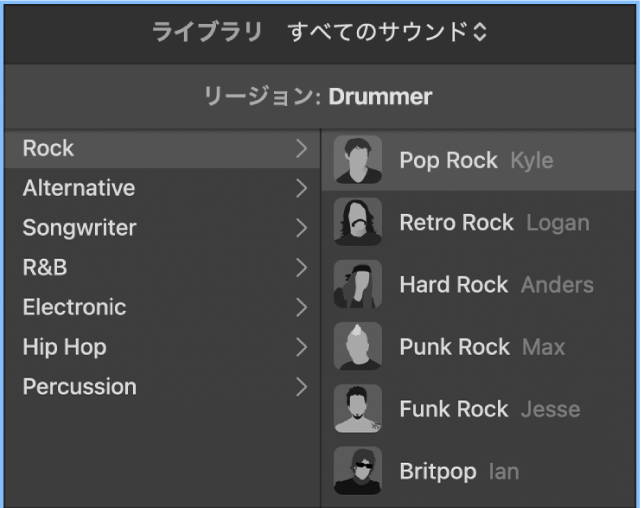Choose the R&B genre category
Screen dimensions: 641x508
click(x=162, y=268)
